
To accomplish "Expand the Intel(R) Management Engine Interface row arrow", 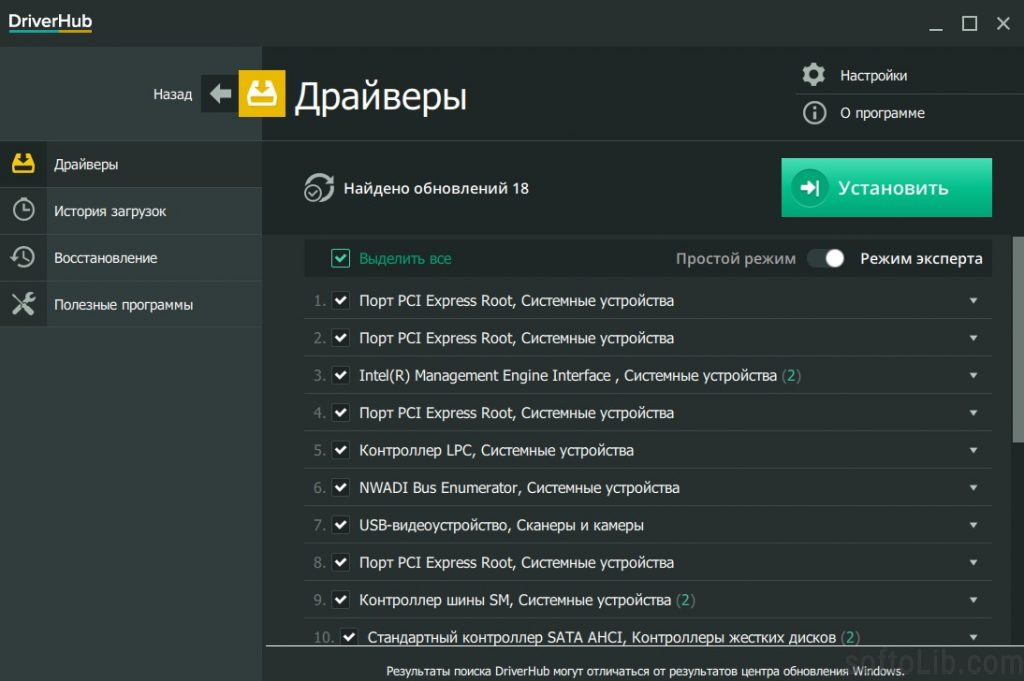I will click(973, 375).
